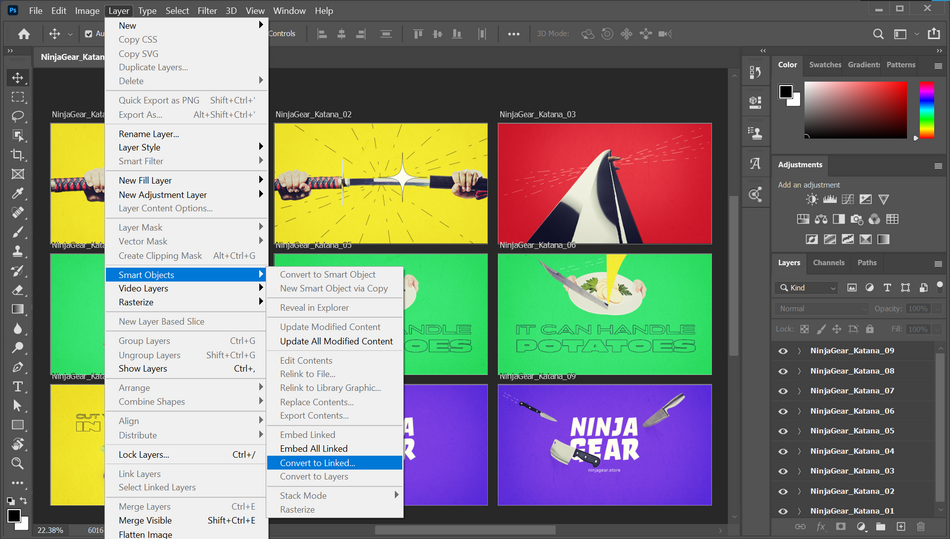
Task: Choose Embed All Linked menu item
Action: coord(334,449)
